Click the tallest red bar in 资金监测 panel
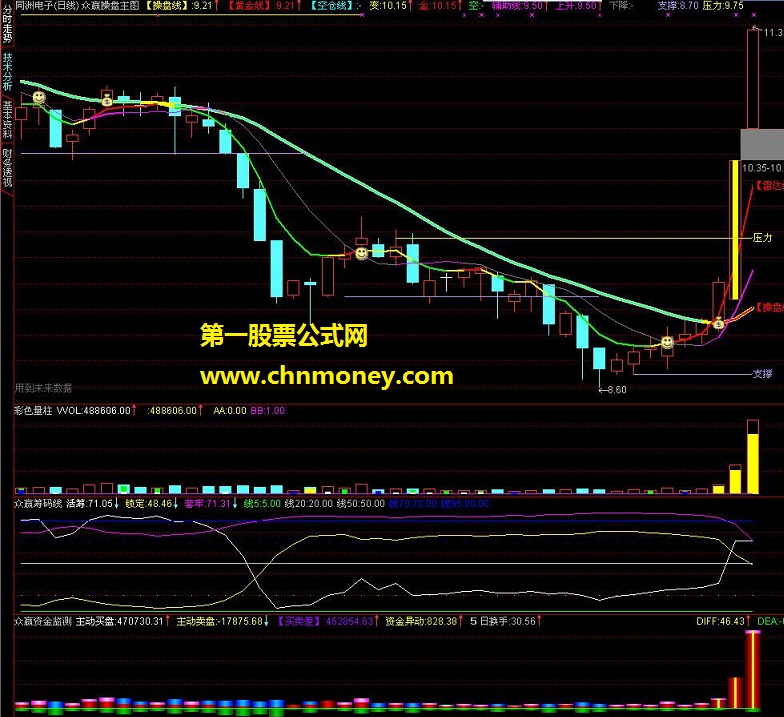Screen dimensions: 784x717 coord(752,670)
